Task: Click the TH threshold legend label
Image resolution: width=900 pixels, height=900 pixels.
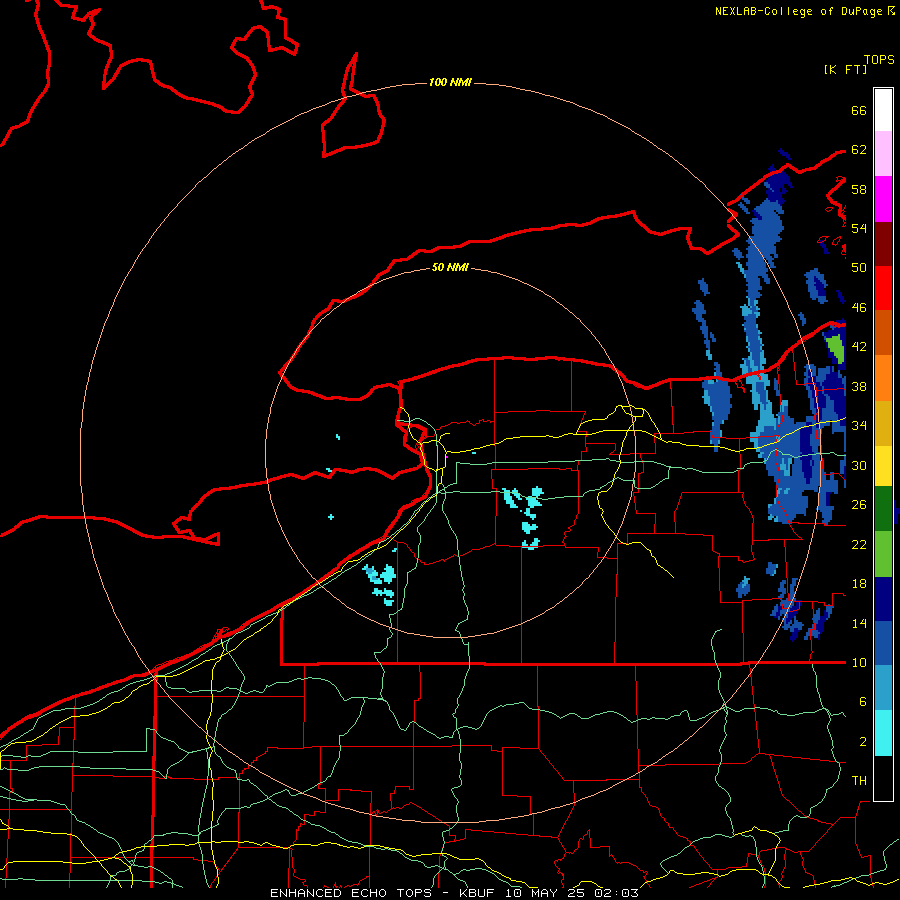Action: 859,780
